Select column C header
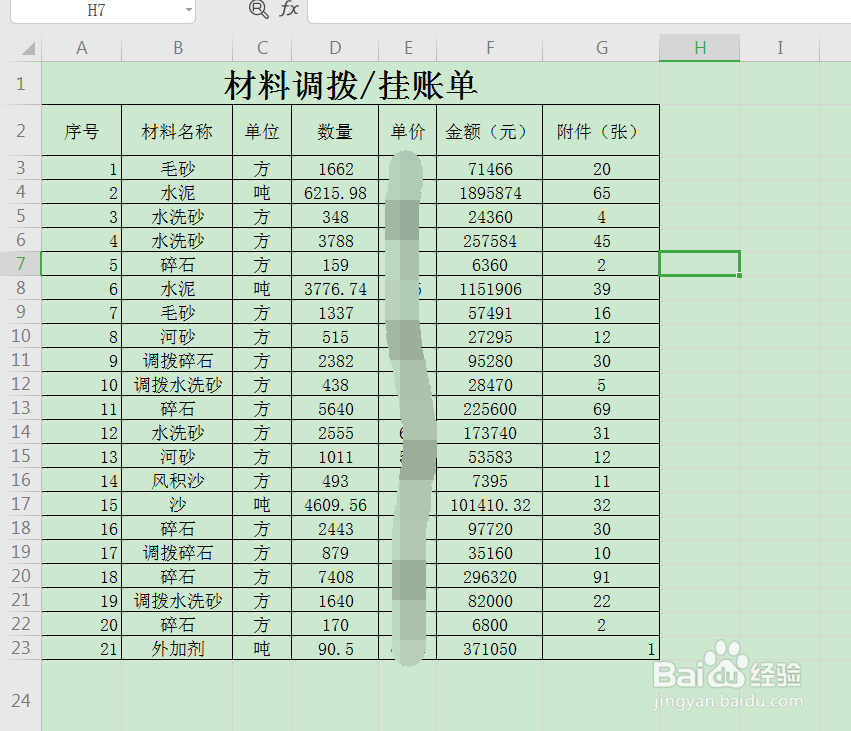The height and width of the screenshot is (731, 851). (262, 48)
